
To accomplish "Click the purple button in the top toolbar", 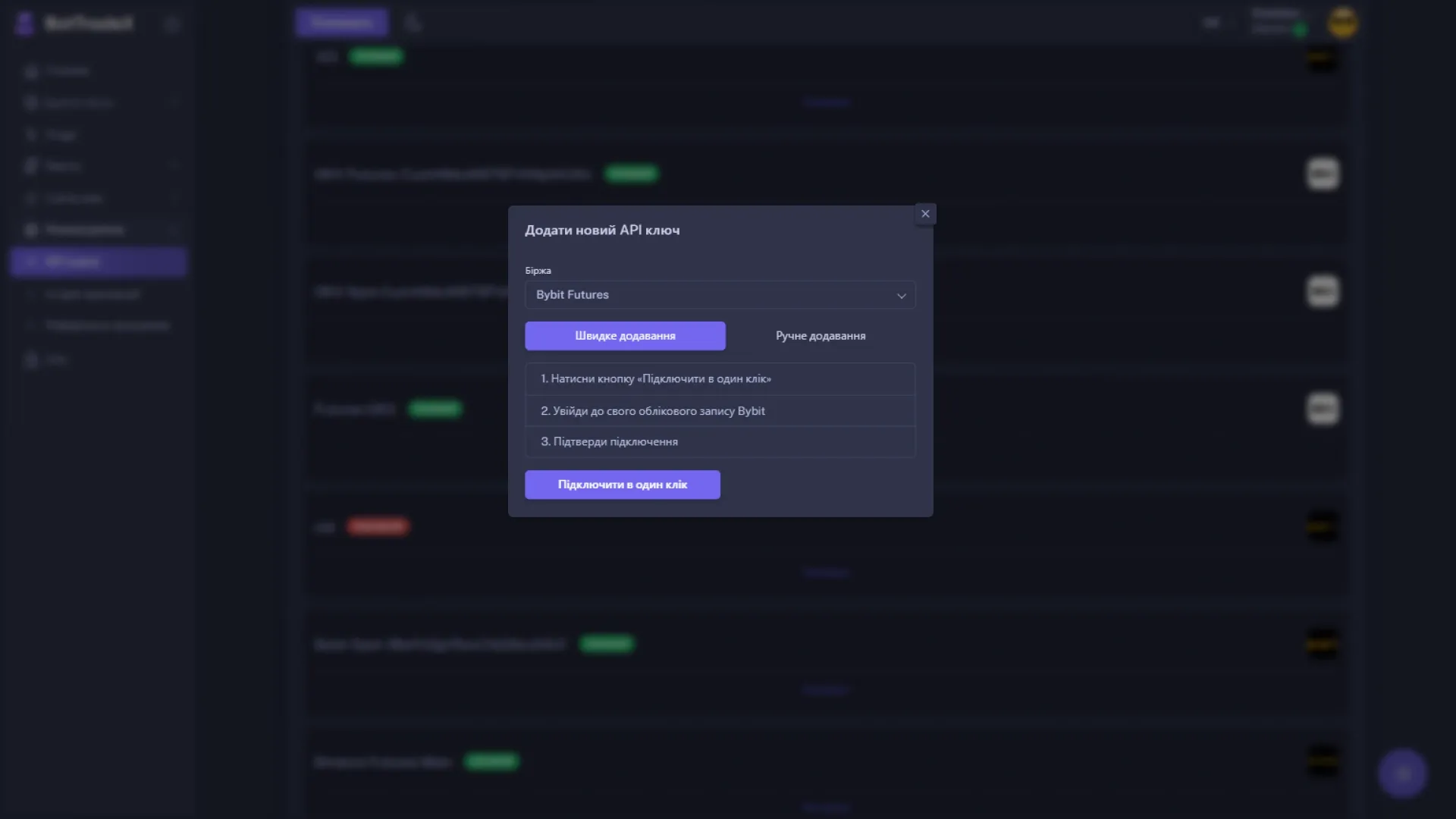I will [341, 22].
